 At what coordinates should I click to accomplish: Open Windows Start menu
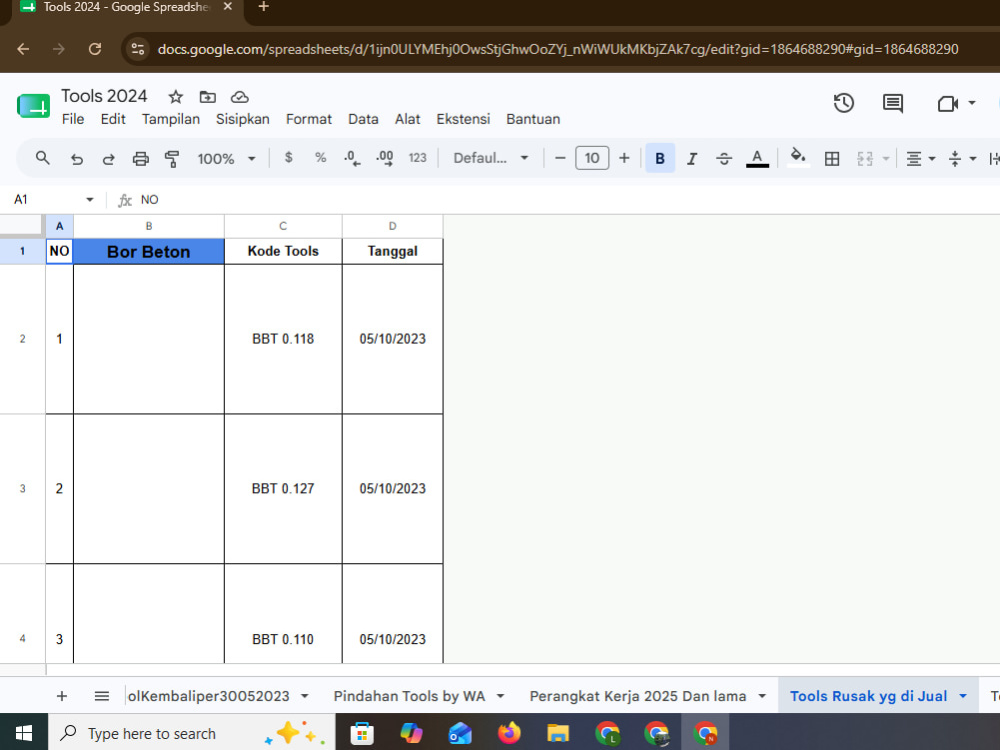24,733
